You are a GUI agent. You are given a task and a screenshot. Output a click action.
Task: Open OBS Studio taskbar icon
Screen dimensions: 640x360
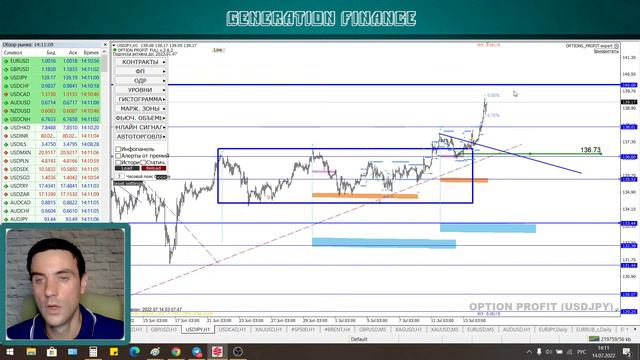click(238, 351)
